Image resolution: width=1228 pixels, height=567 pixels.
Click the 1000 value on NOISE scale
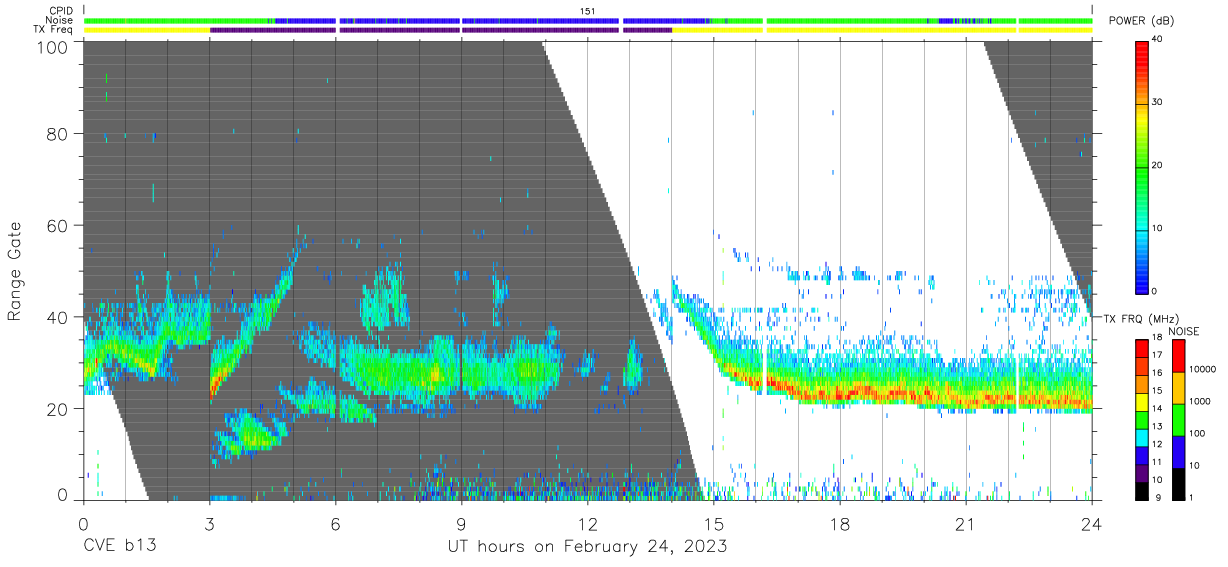[1198, 401]
